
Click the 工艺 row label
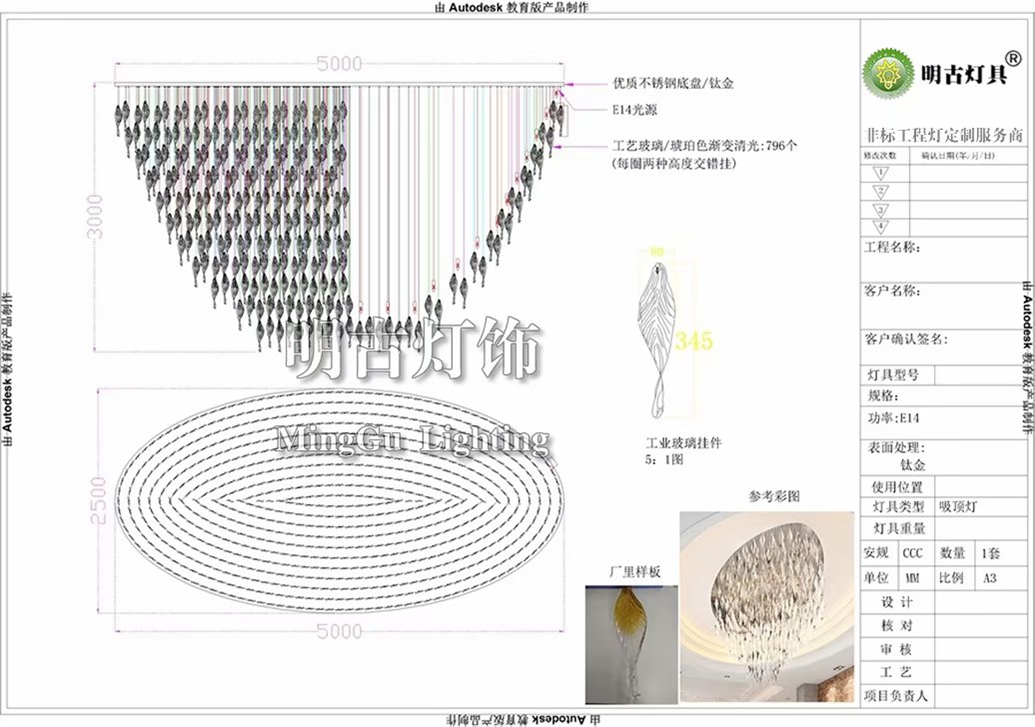[x=896, y=672]
